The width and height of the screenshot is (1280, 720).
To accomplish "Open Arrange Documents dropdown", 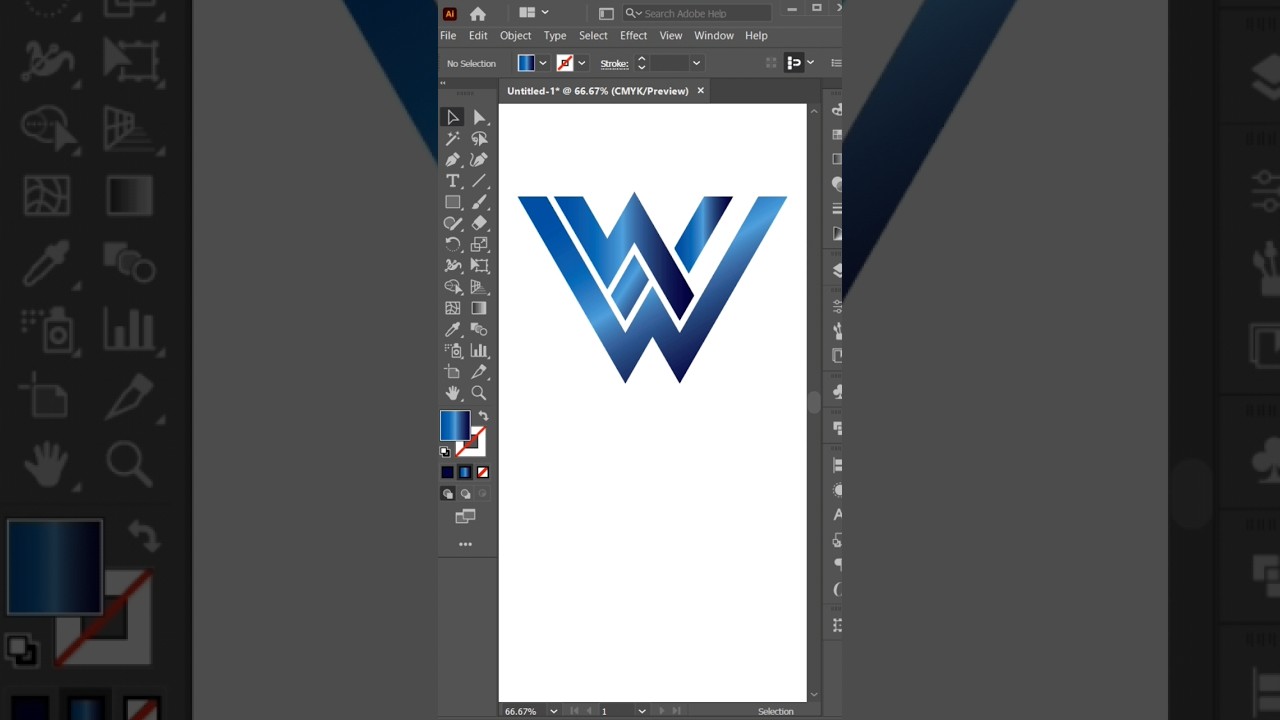I will coord(534,13).
